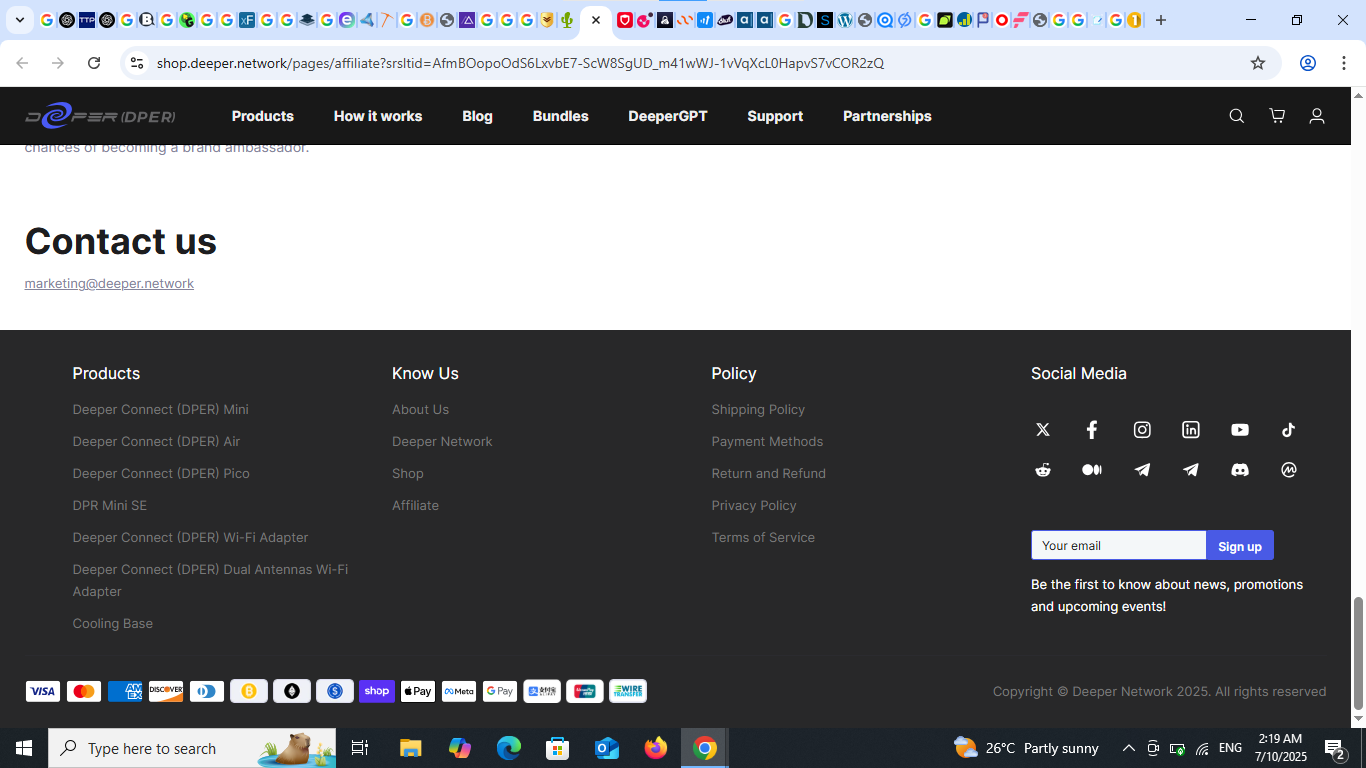Open the LinkedIn social icon

click(1191, 430)
